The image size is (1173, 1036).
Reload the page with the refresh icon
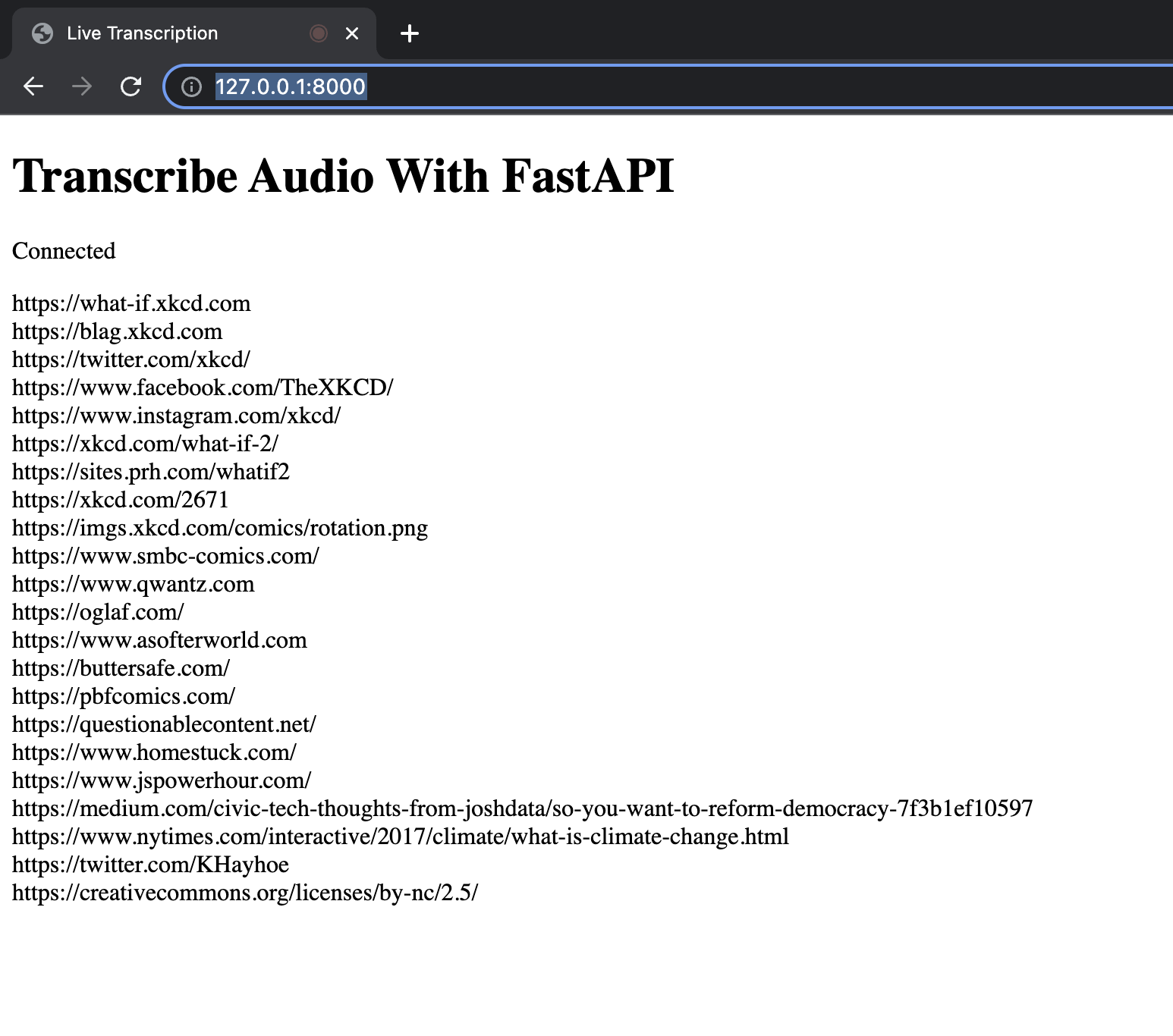click(131, 86)
